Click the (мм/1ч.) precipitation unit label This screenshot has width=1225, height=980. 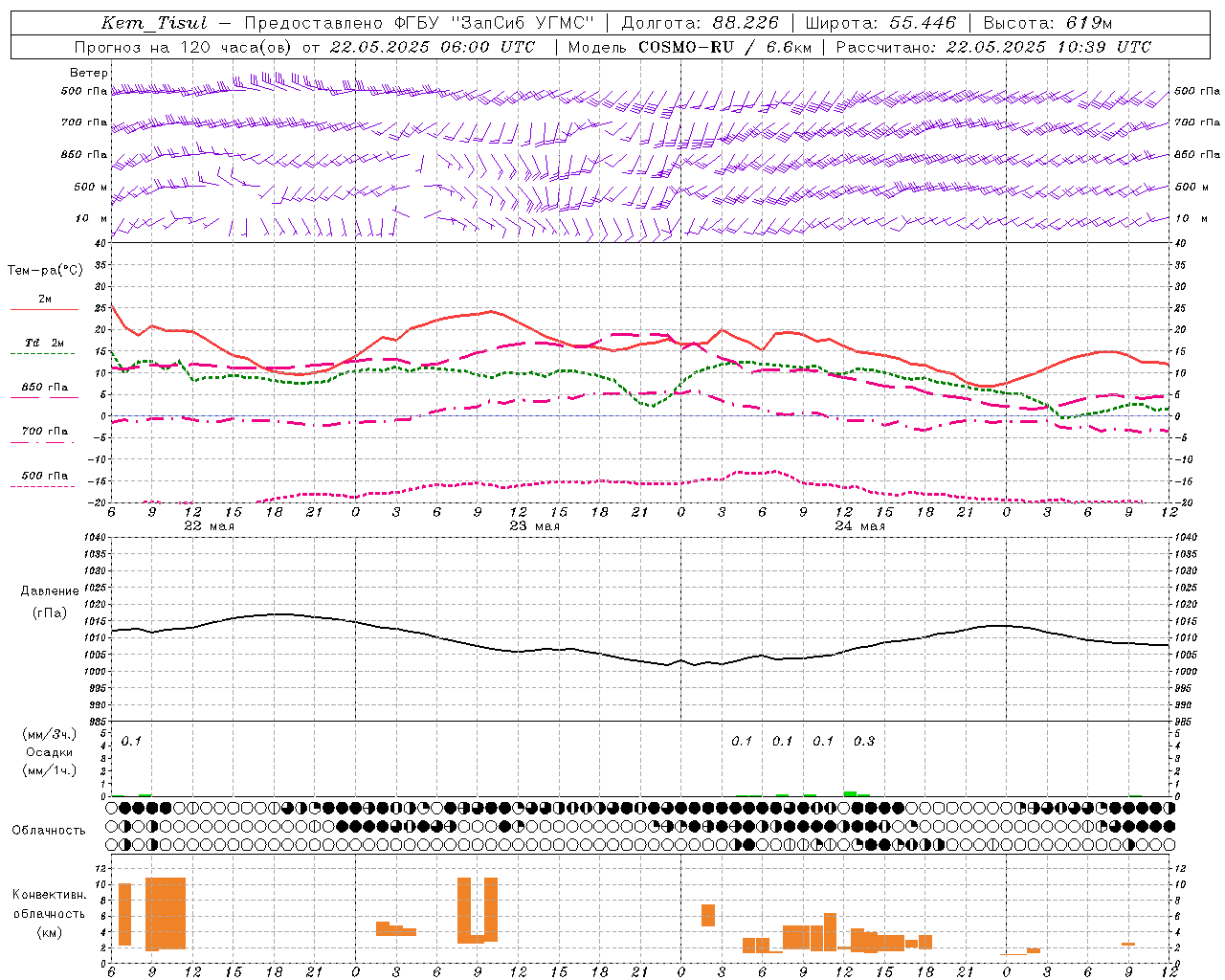pos(50,770)
